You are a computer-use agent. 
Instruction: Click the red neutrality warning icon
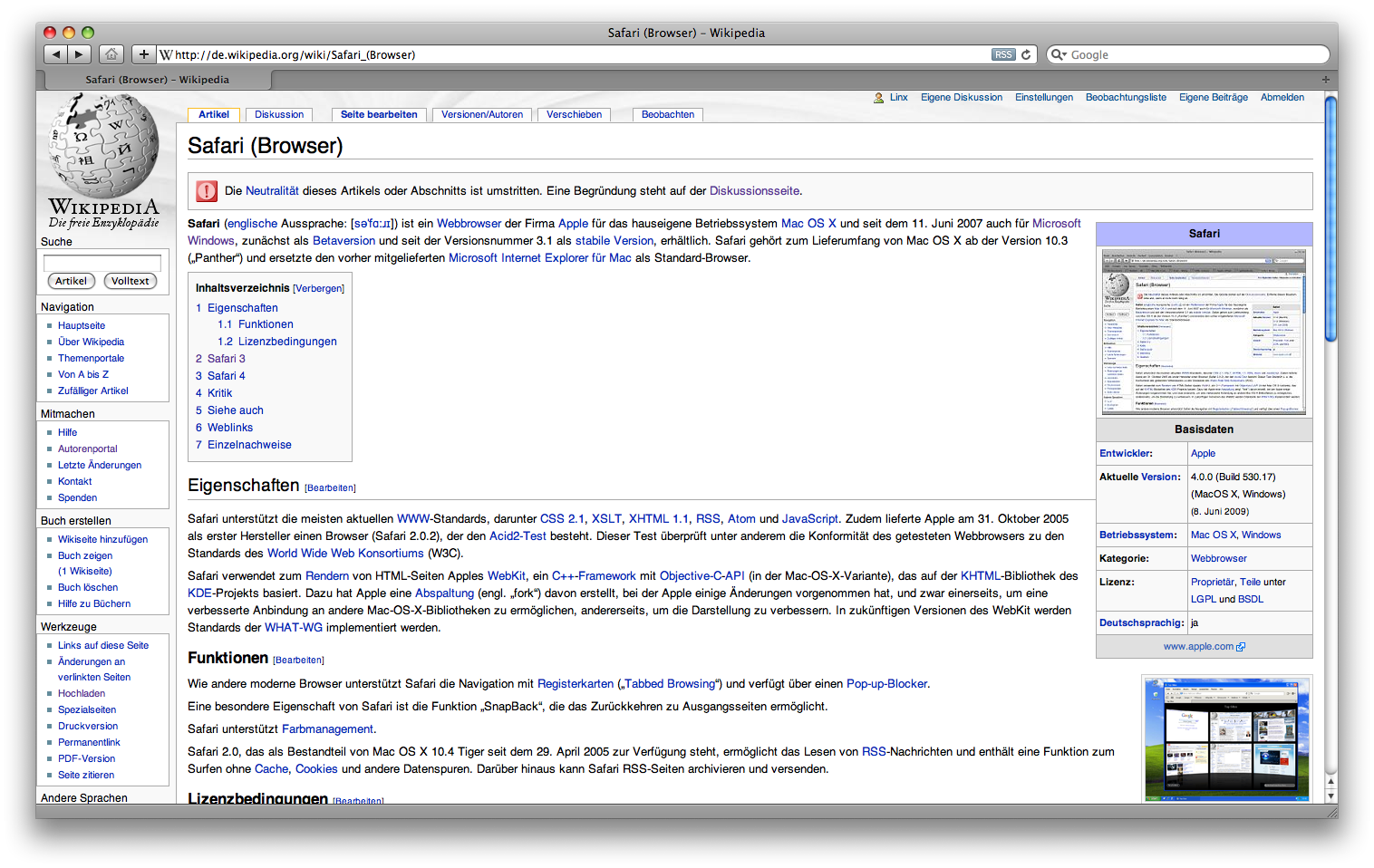pyautogui.click(x=207, y=191)
